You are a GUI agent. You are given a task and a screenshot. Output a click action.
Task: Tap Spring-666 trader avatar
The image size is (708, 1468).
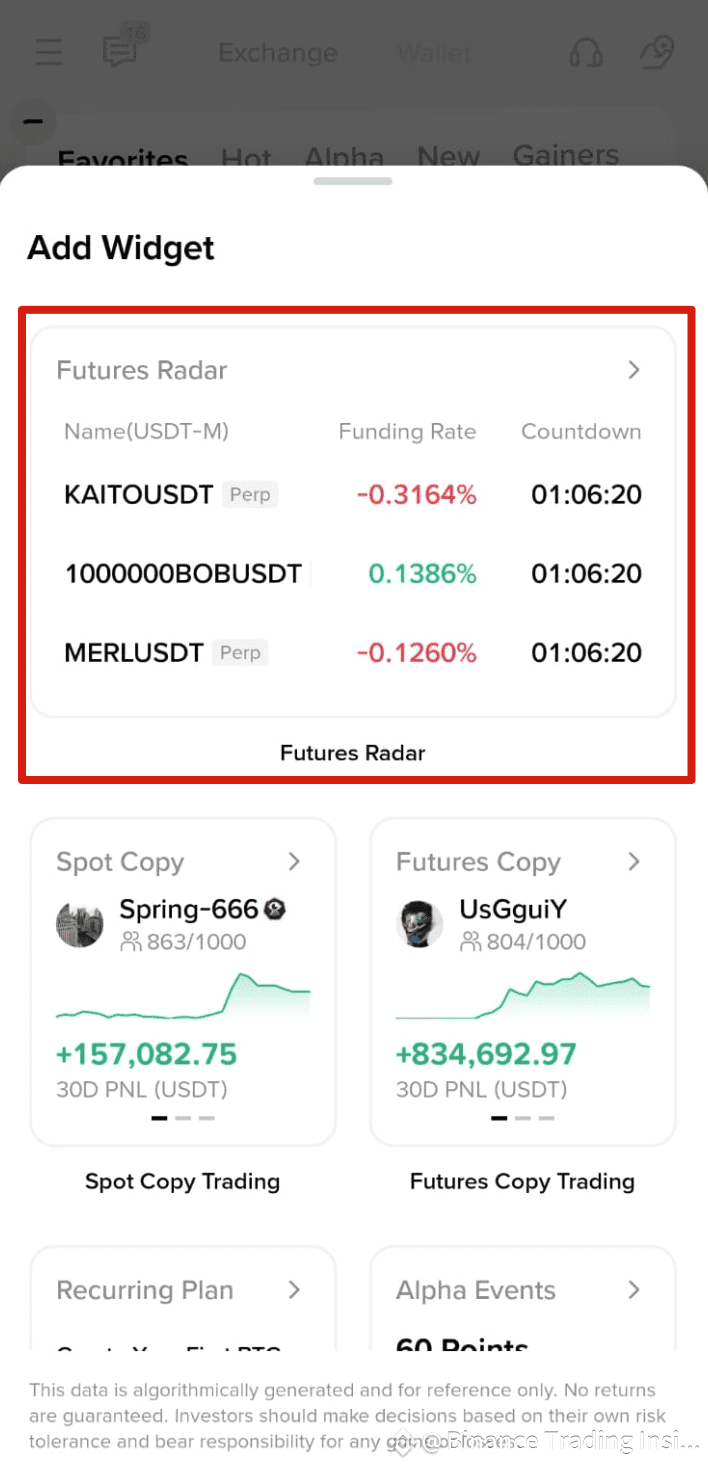coord(80,925)
